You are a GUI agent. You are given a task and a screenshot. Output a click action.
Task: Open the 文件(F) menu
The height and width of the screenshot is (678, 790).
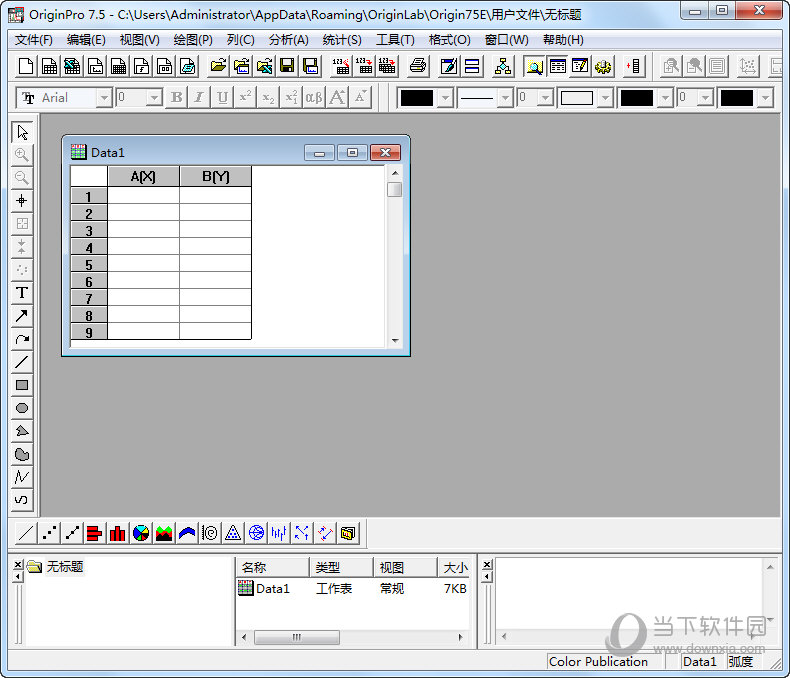(33, 40)
